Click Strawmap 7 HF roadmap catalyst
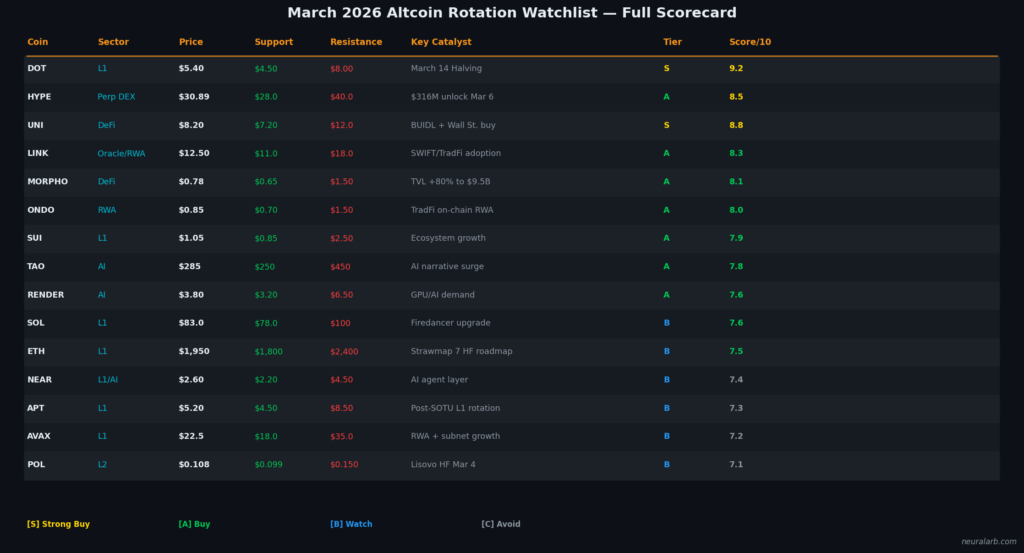 pos(462,351)
